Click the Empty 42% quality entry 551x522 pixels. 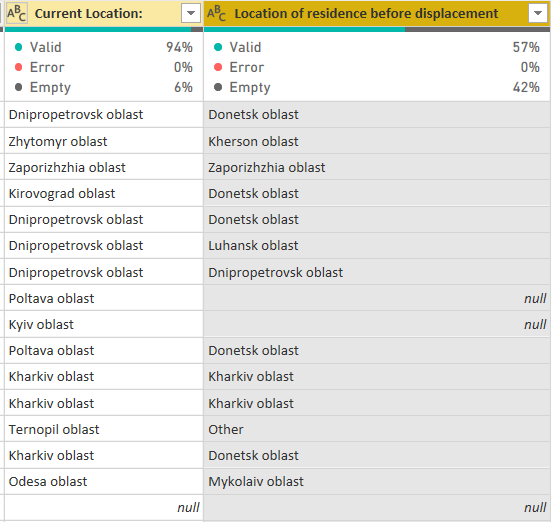coord(377,87)
